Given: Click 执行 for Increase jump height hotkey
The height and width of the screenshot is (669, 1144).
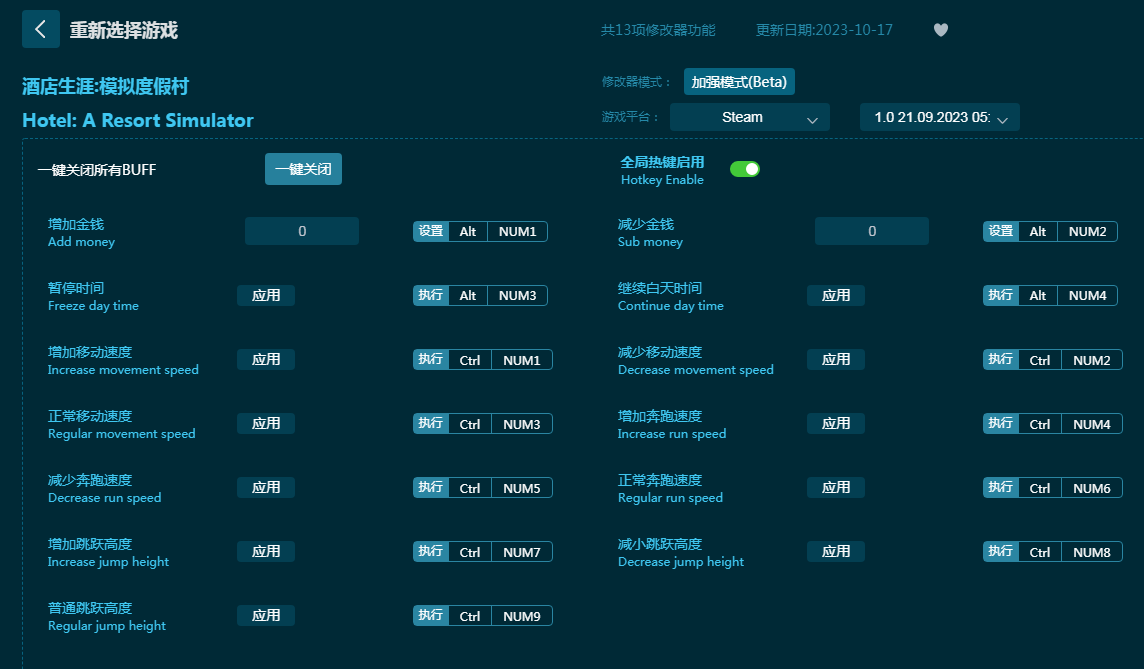Looking at the screenshot, I should coord(430,552).
